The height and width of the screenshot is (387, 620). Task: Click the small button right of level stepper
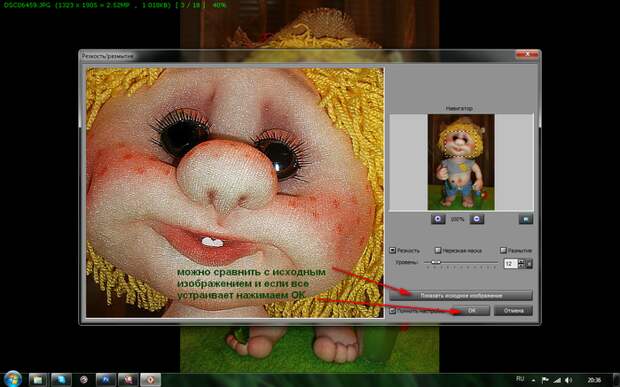click(x=529, y=264)
